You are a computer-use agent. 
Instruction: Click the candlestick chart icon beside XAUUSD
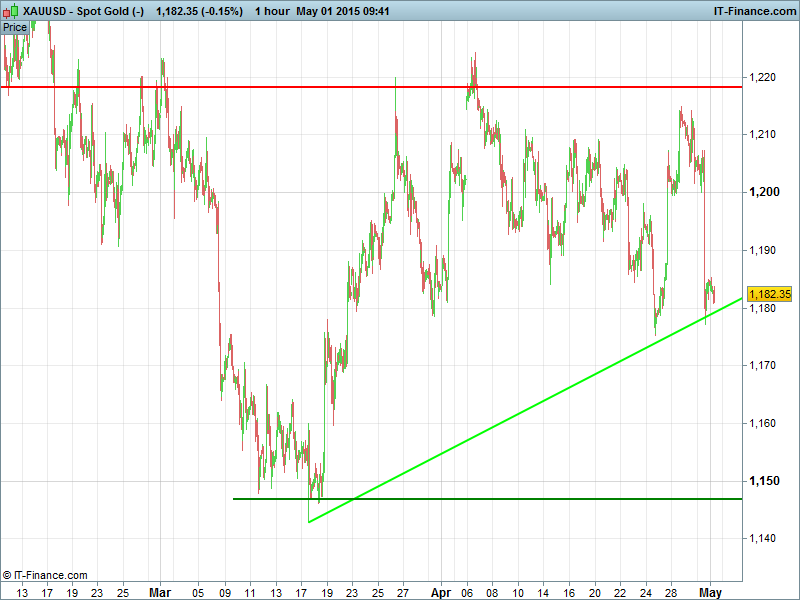(x=12, y=11)
